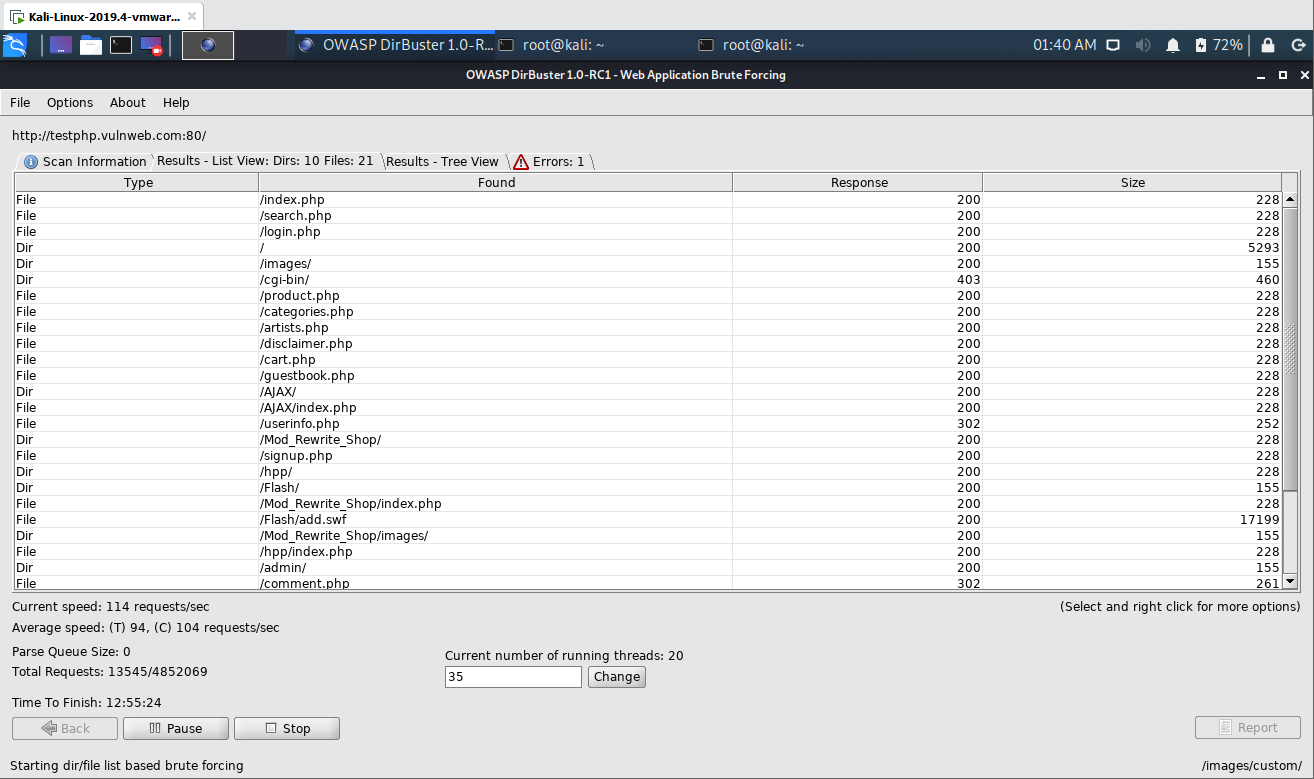Sort by the Type column header

[x=138, y=183]
